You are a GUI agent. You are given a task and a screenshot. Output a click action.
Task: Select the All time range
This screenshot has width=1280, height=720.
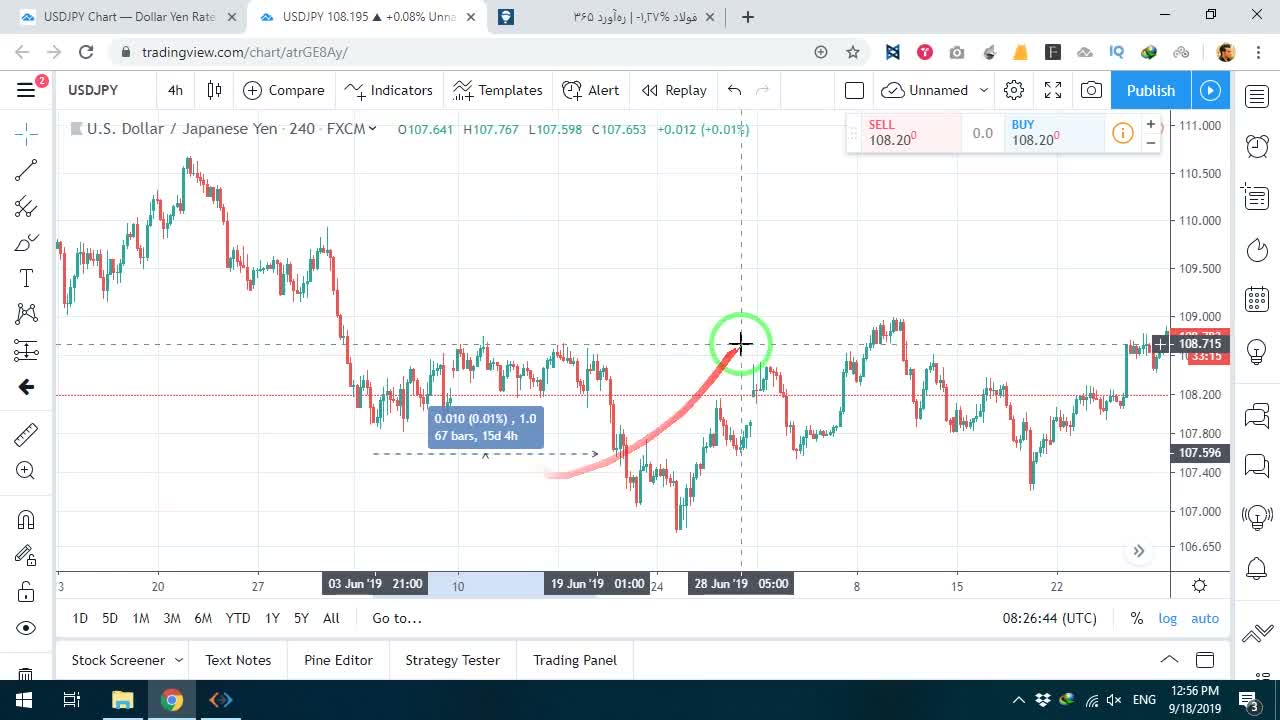(x=331, y=618)
